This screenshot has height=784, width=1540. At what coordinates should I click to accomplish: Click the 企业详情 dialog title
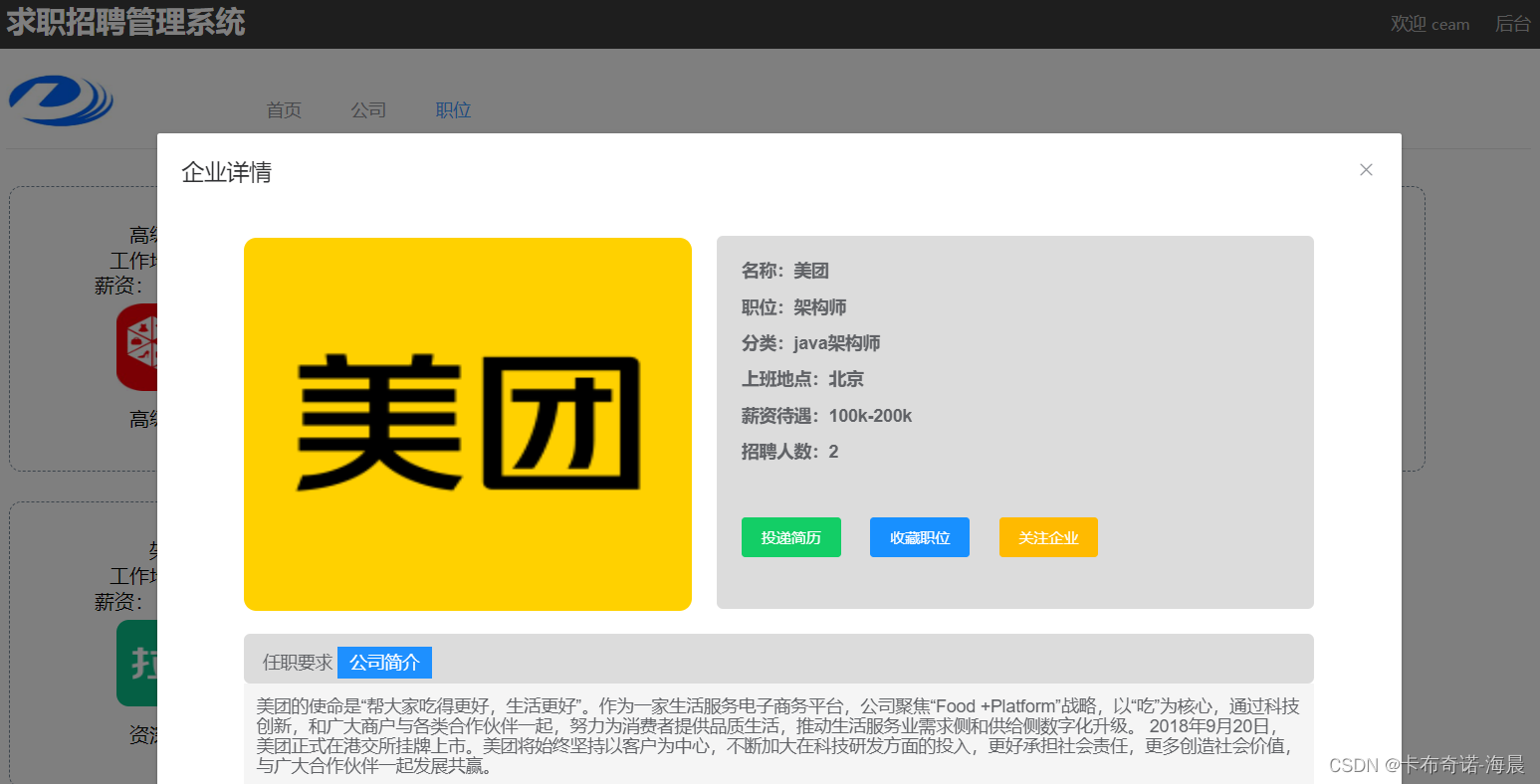(x=227, y=172)
